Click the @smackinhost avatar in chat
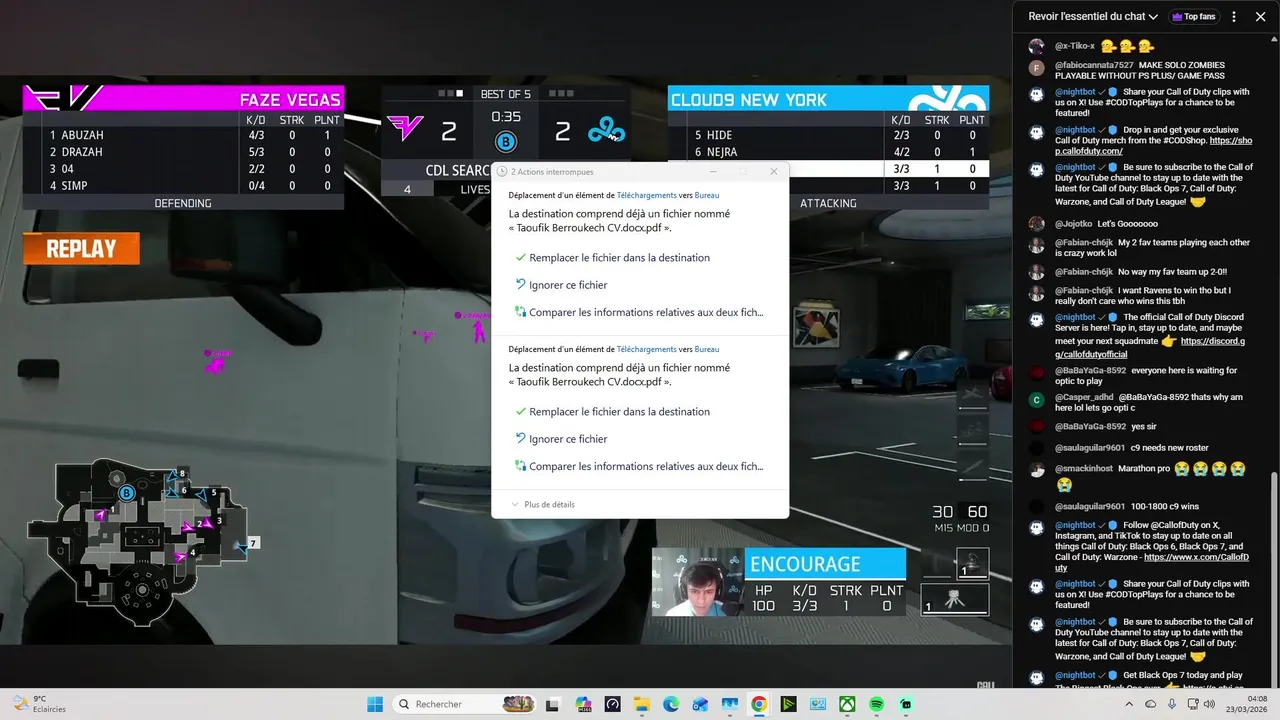This screenshot has width=1280, height=720. coord(1037,470)
